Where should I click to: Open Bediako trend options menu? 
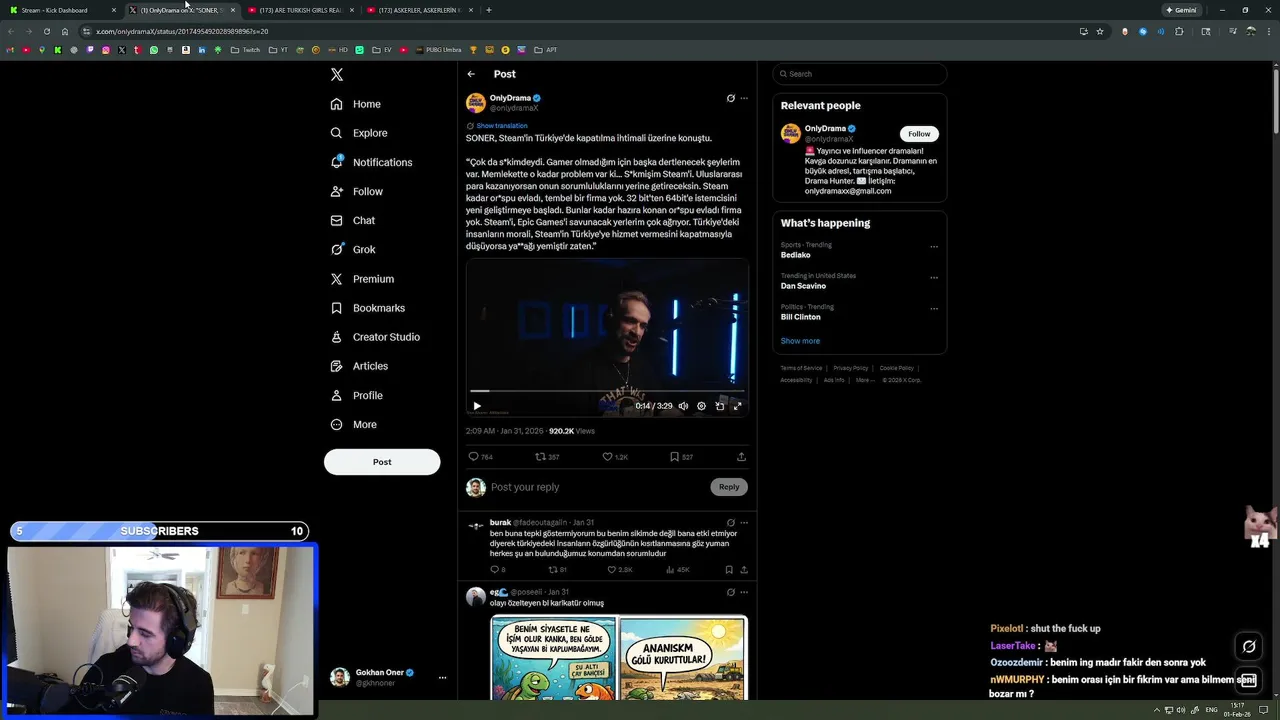(x=934, y=246)
